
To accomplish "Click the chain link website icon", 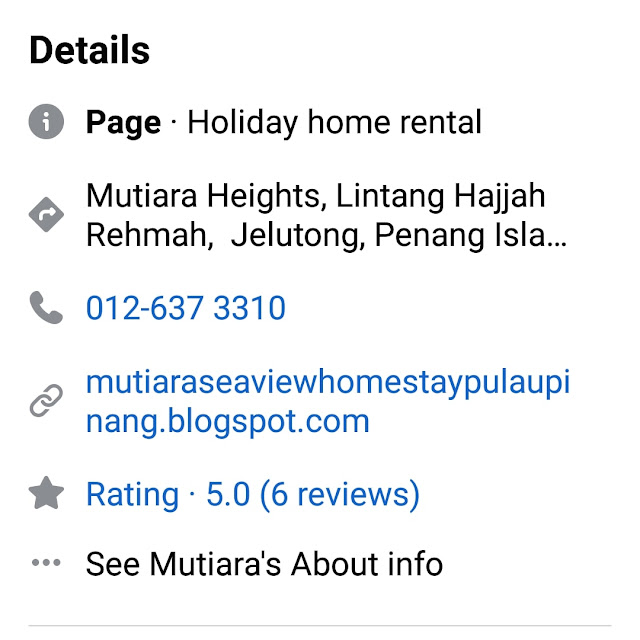I will click(x=46, y=400).
